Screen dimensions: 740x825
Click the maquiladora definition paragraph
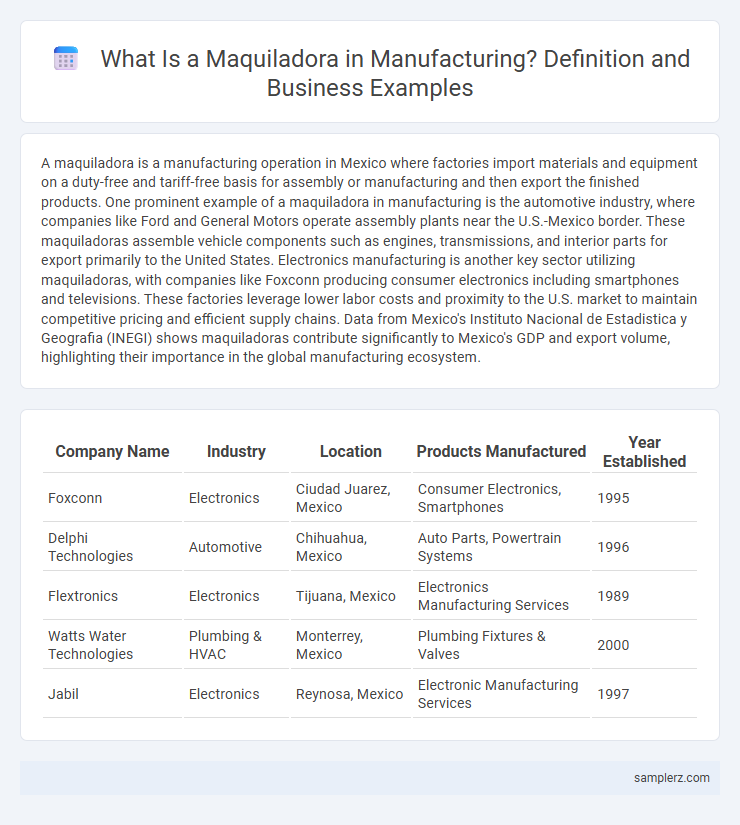[369, 260]
